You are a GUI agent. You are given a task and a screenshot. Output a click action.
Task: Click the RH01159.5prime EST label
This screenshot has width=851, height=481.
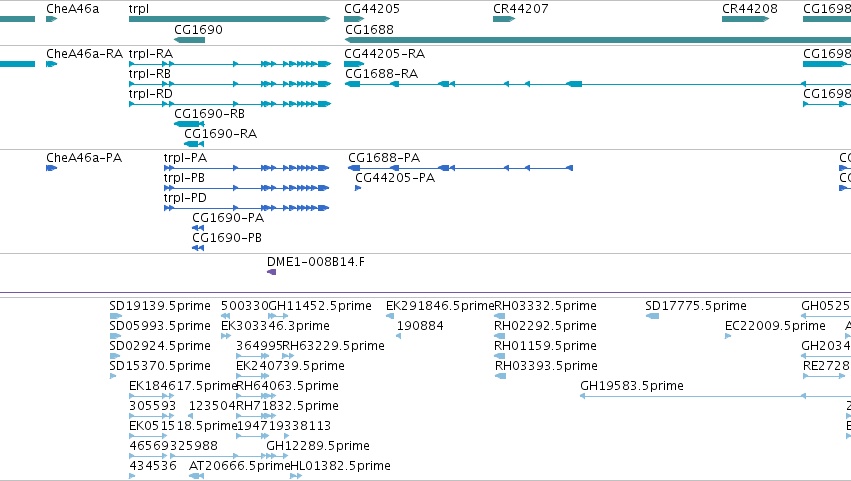(x=545, y=346)
